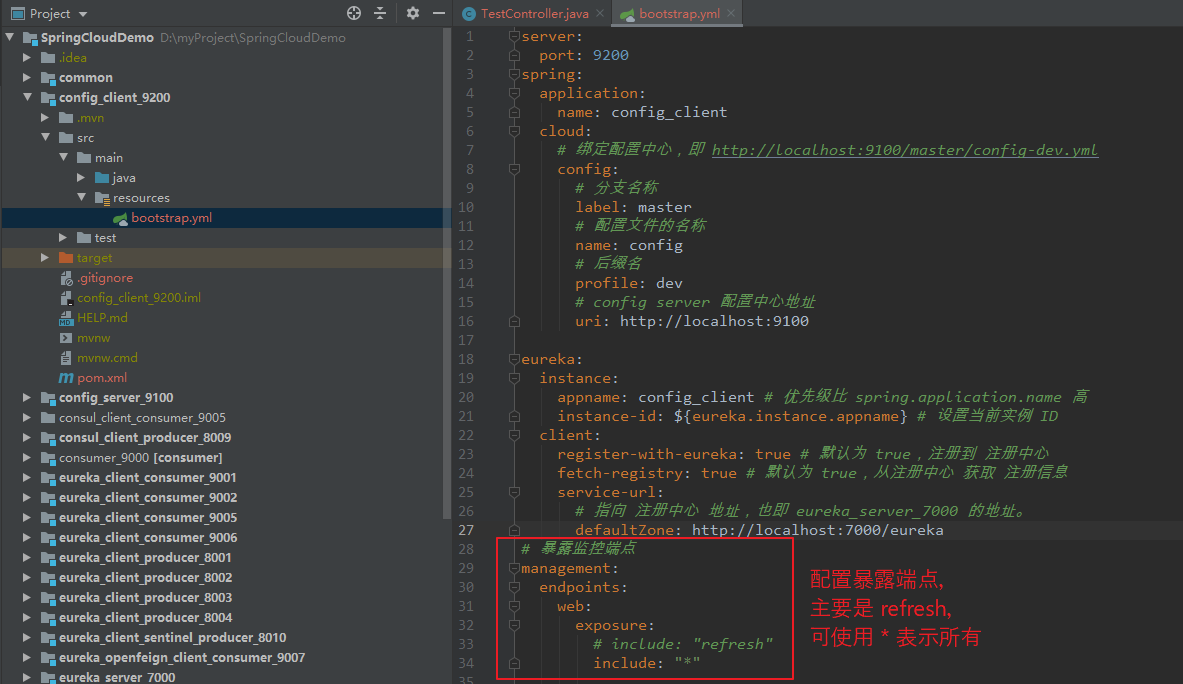Open the Project view dropdown
Screen dimensions: 1183x684
pos(83,14)
